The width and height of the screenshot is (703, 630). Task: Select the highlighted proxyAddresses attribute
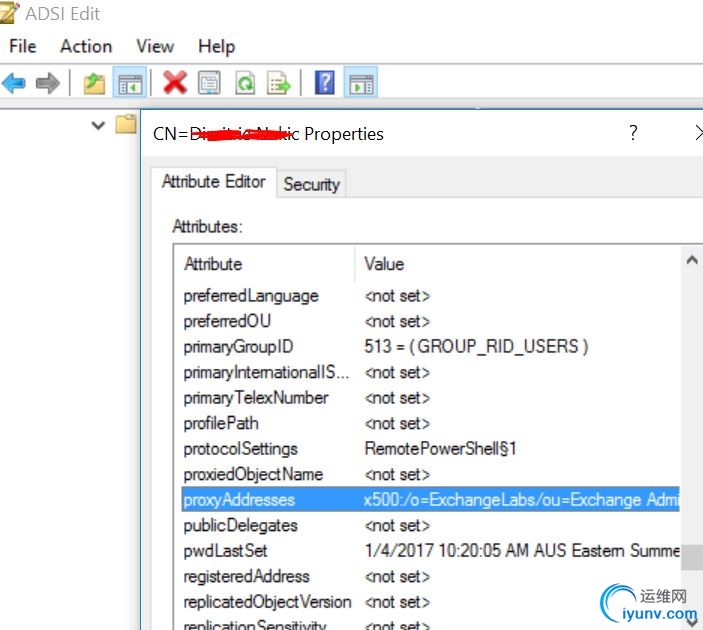(430, 500)
